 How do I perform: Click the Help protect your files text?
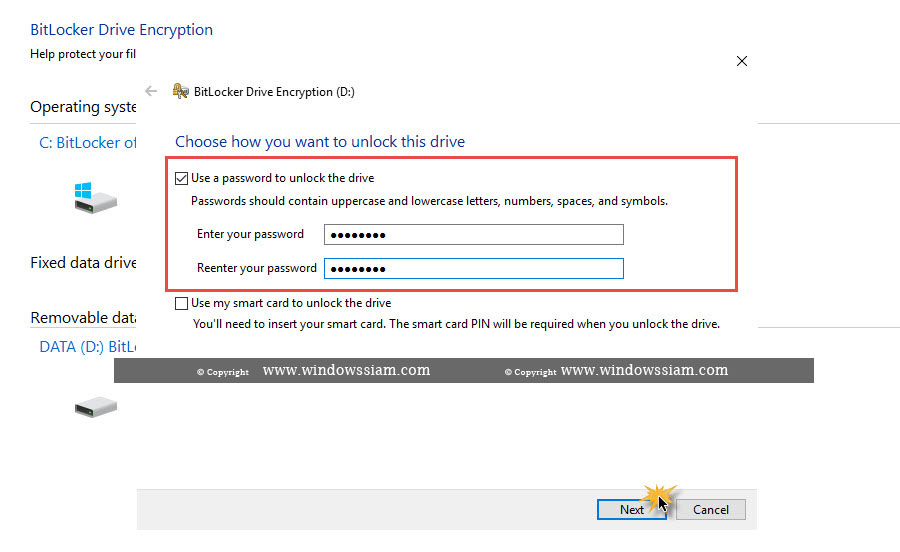point(83,54)
